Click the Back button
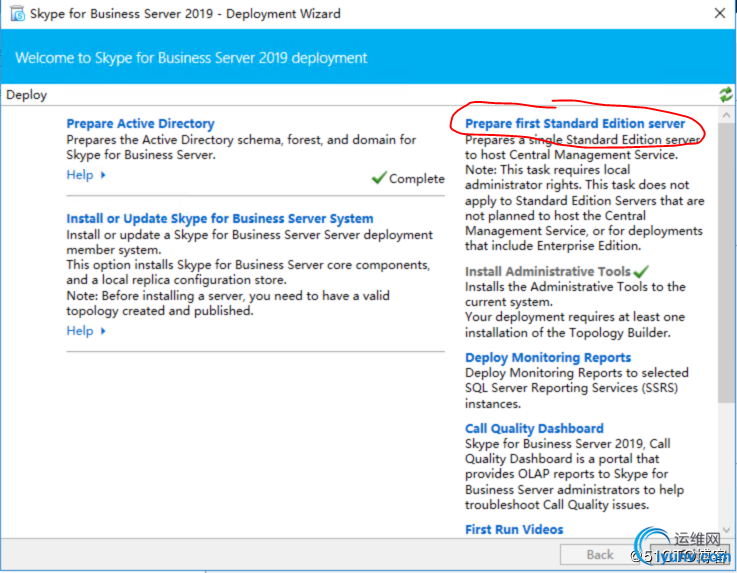 tap(600, 555)
